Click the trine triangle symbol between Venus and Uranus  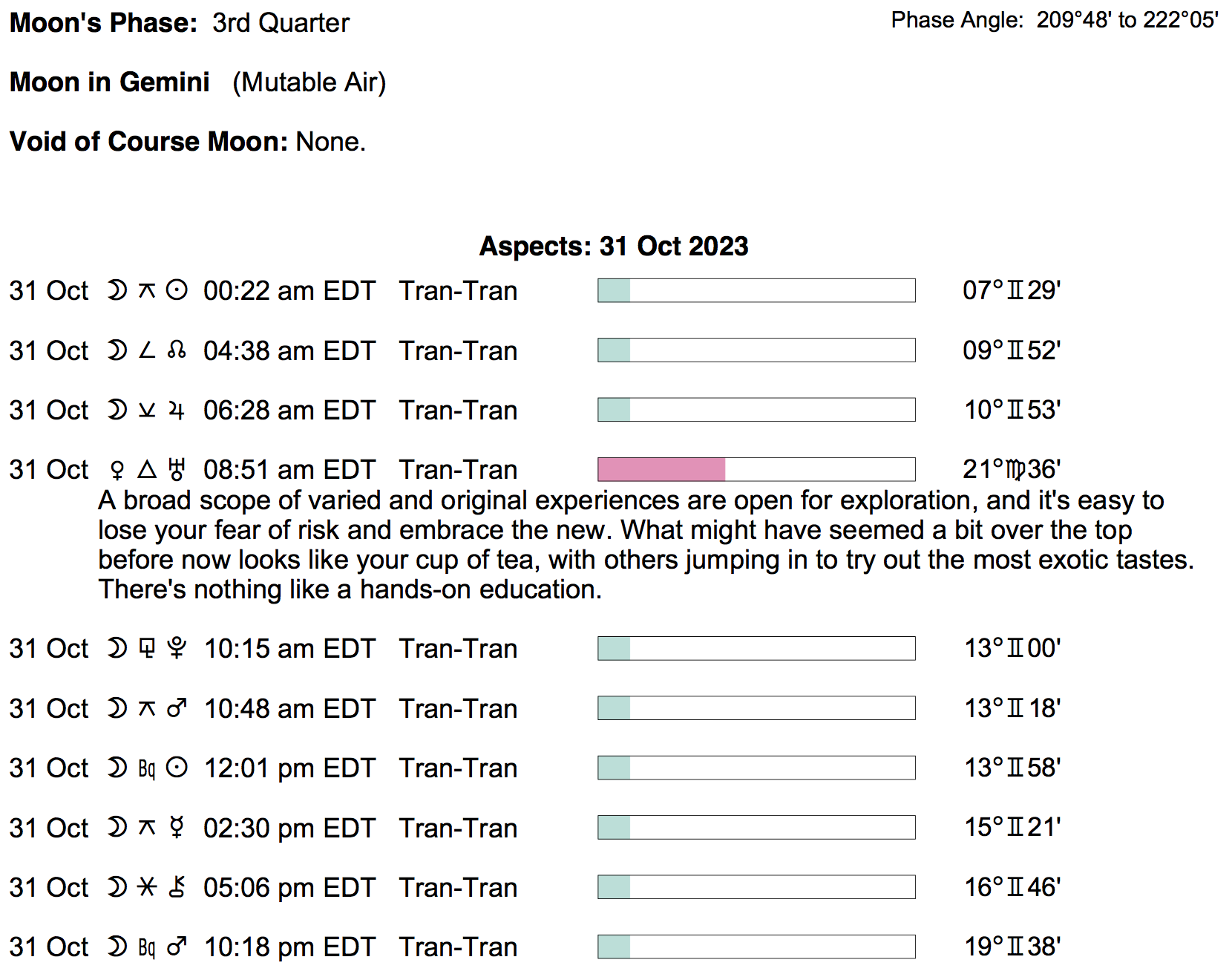(x=147, y=469)
